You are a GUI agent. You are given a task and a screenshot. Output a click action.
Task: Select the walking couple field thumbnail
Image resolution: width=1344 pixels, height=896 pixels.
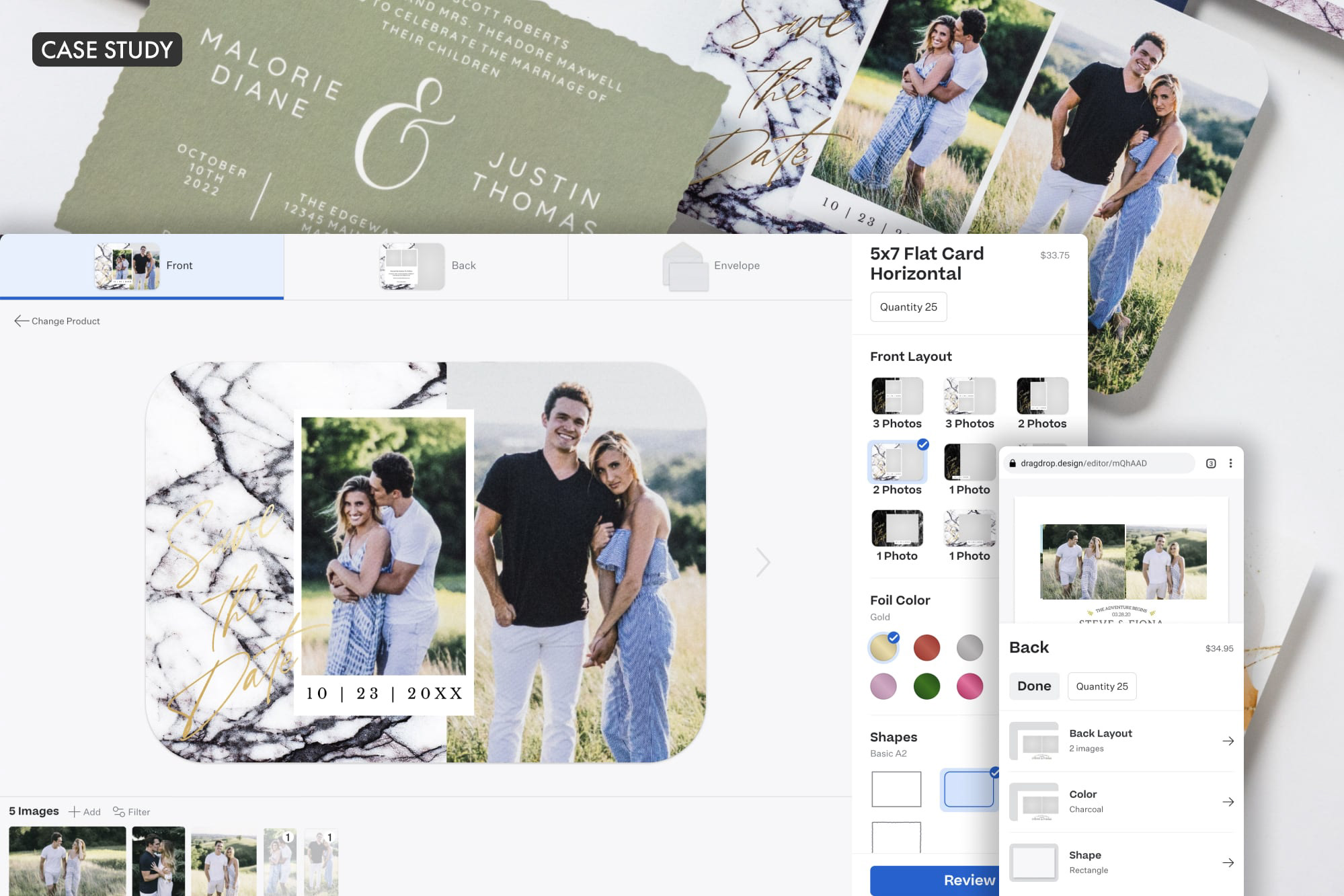click(x=67, y=861)
